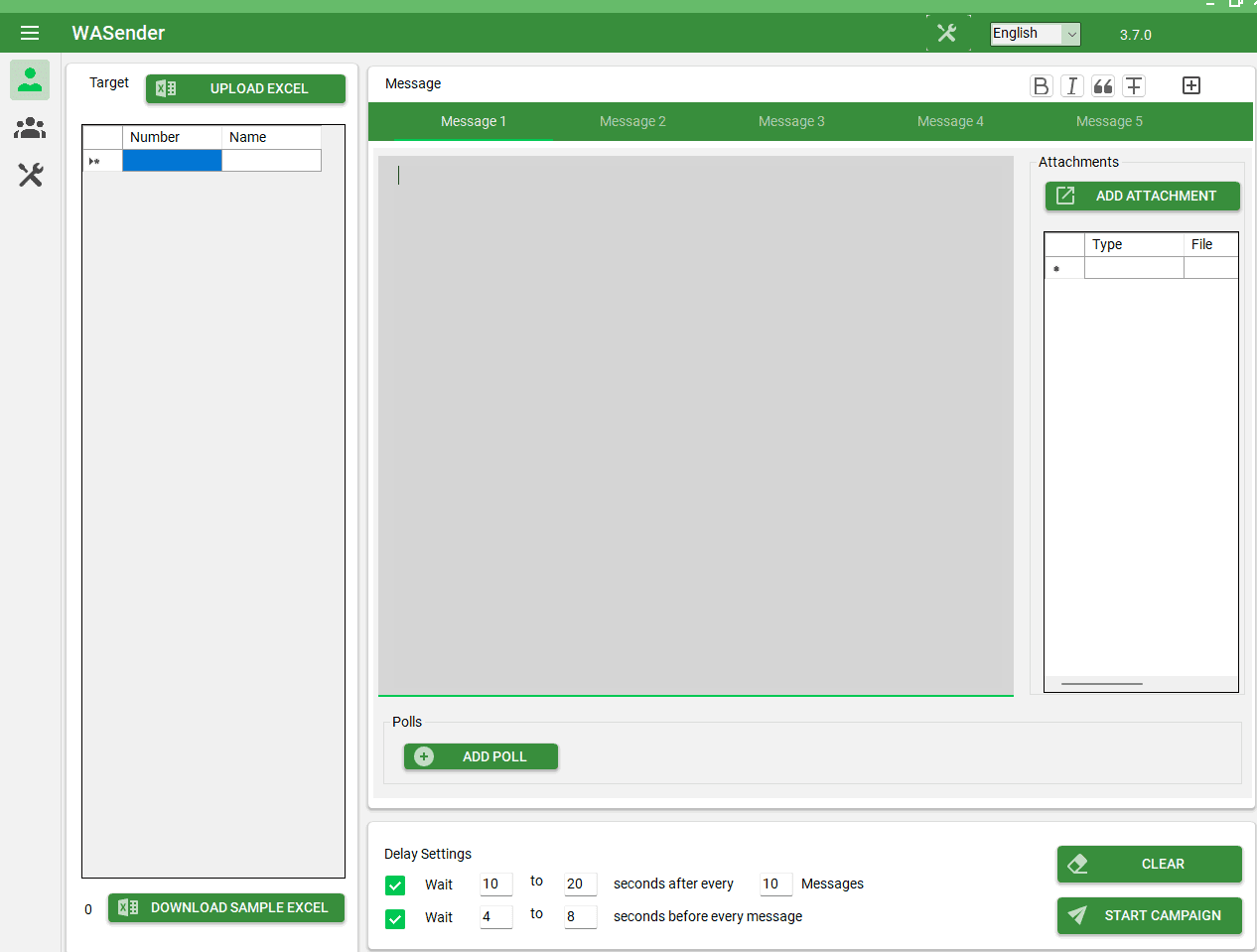Click the UPLOAD EXCEL button
1257x952 pixels.
245,88
